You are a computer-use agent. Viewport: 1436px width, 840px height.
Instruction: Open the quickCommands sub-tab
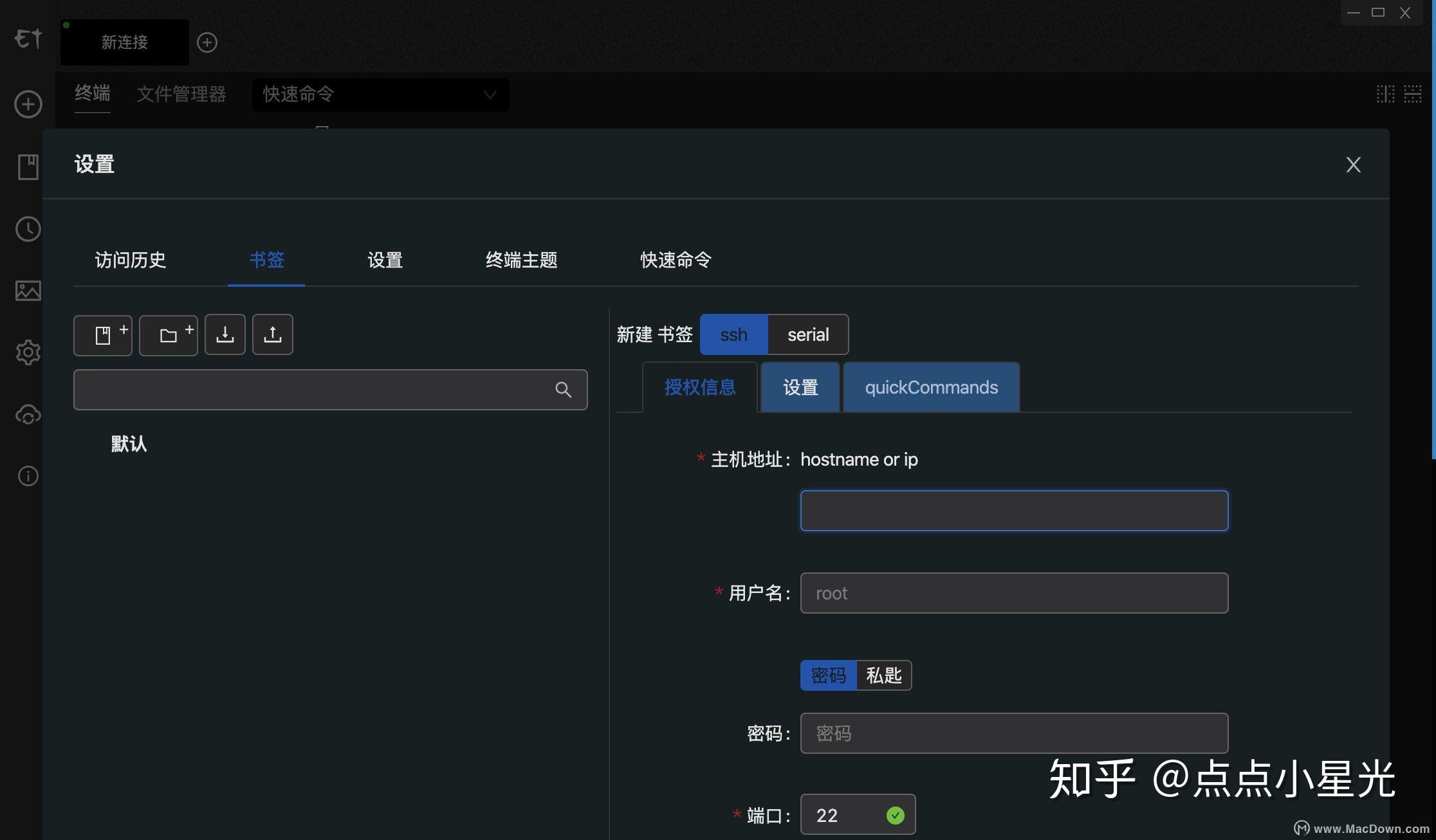[931, 387]
